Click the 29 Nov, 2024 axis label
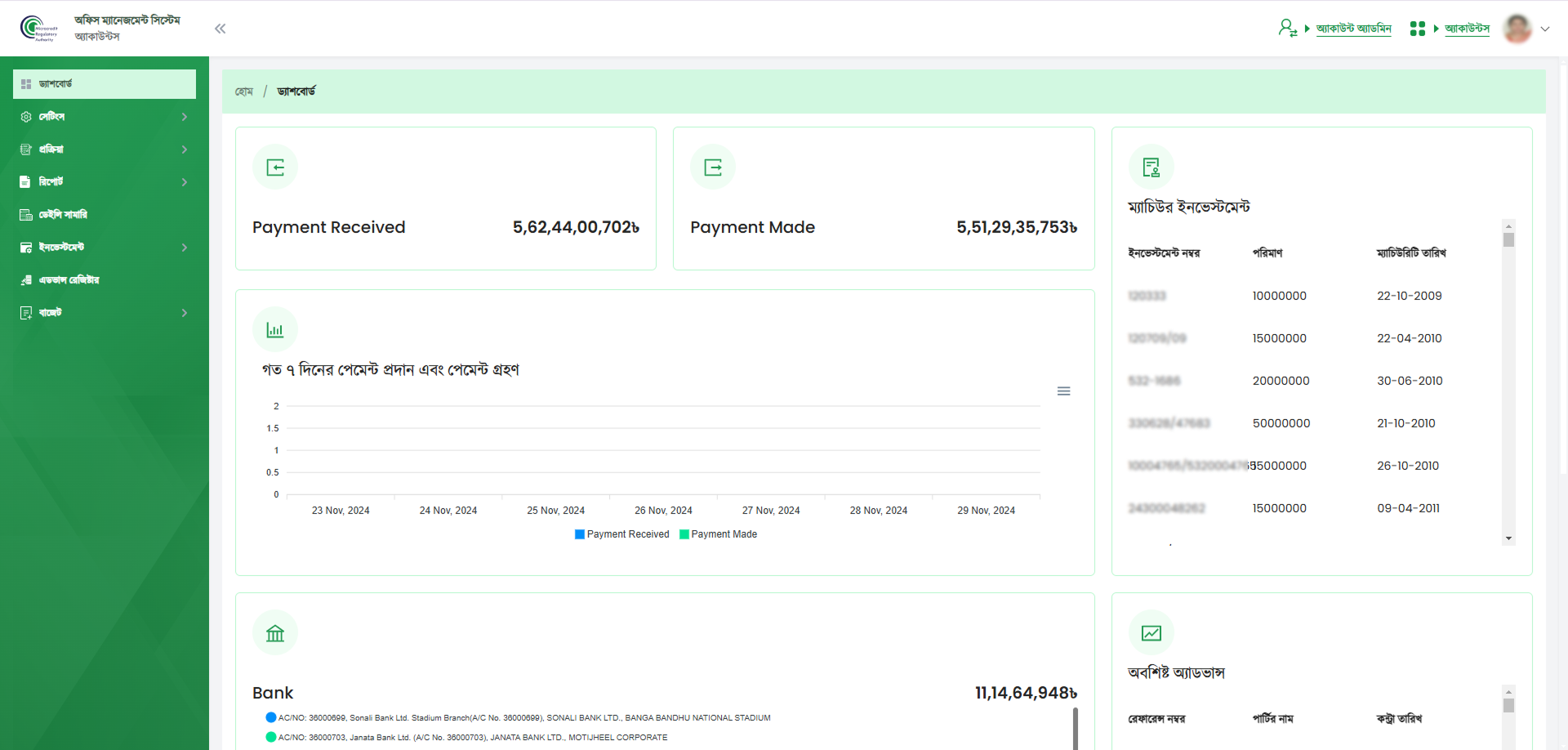This screenshot has width=1568, height=750. point(987,511)
